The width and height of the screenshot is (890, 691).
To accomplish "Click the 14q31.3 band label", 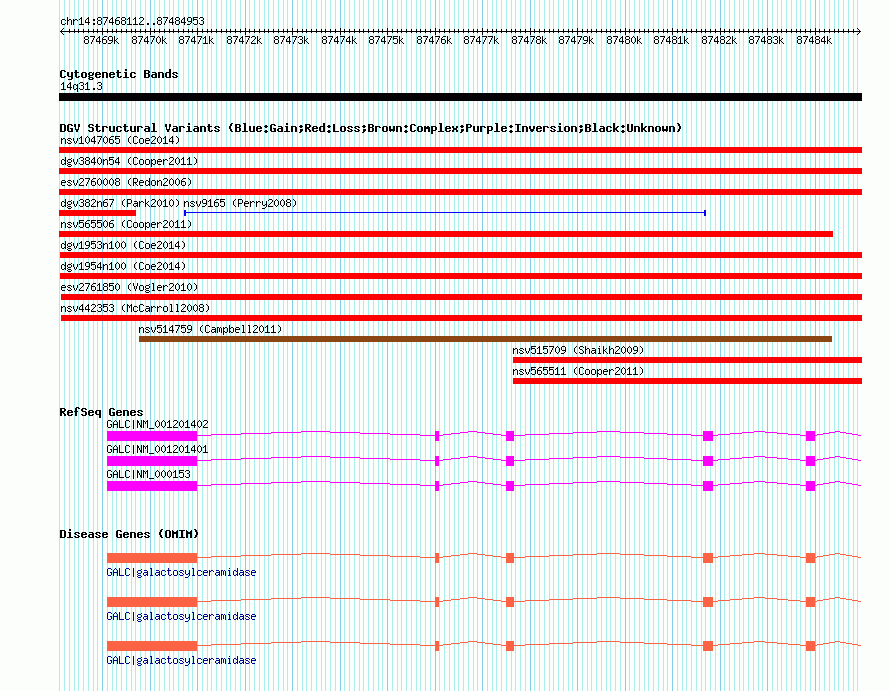I will [x=81, y=86].
